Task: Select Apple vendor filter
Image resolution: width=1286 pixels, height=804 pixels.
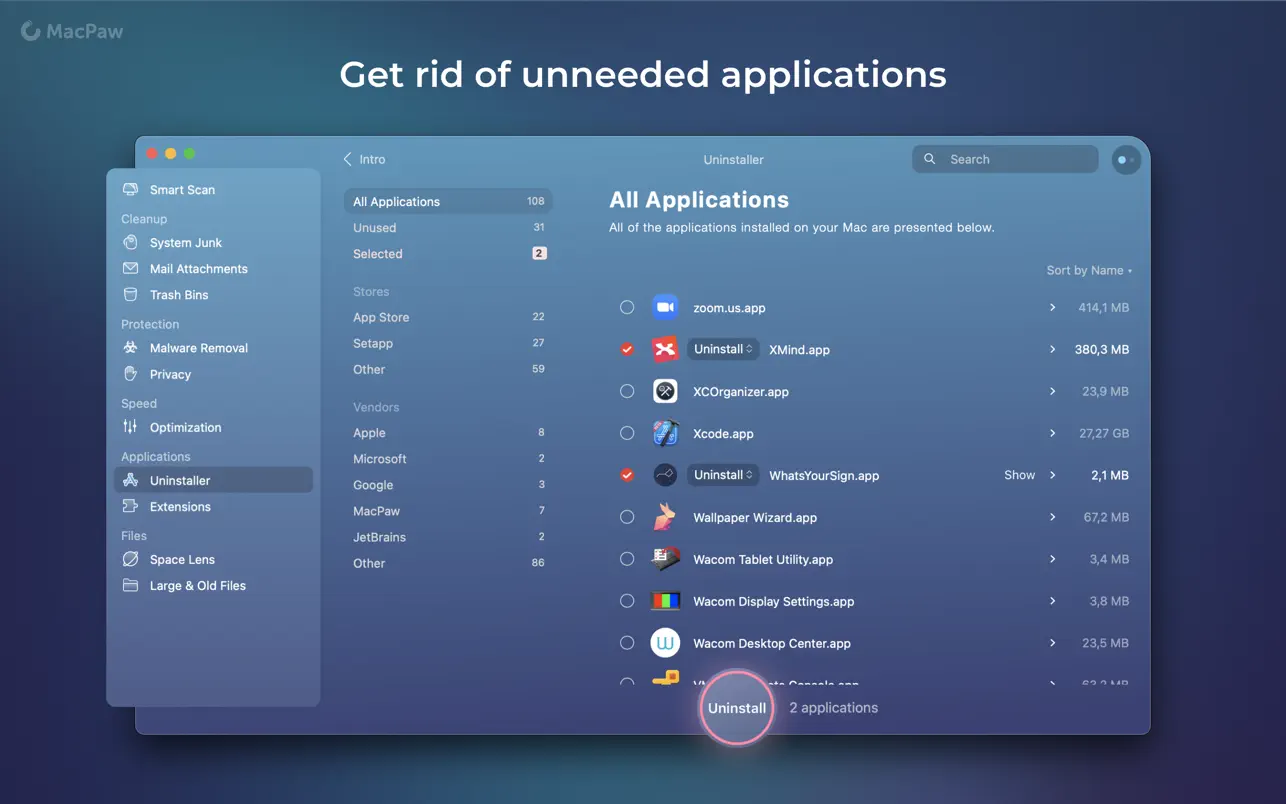Action: point(448,433)
